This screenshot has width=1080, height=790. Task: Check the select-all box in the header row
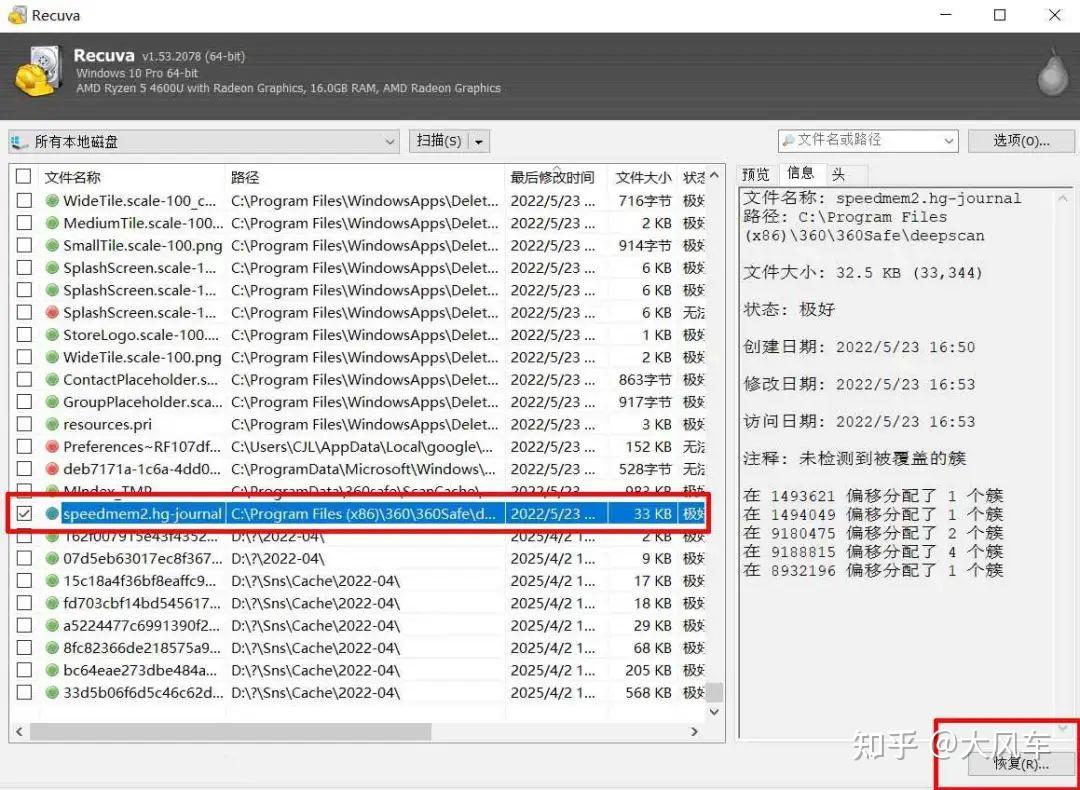tap(24, 177)
